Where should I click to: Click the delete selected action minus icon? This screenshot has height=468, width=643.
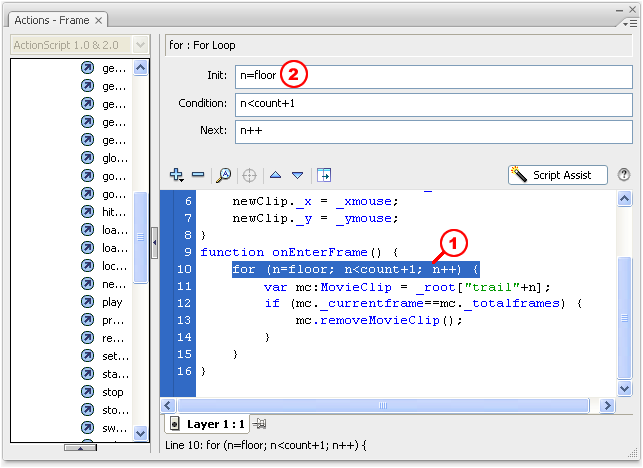click(198, 175)
